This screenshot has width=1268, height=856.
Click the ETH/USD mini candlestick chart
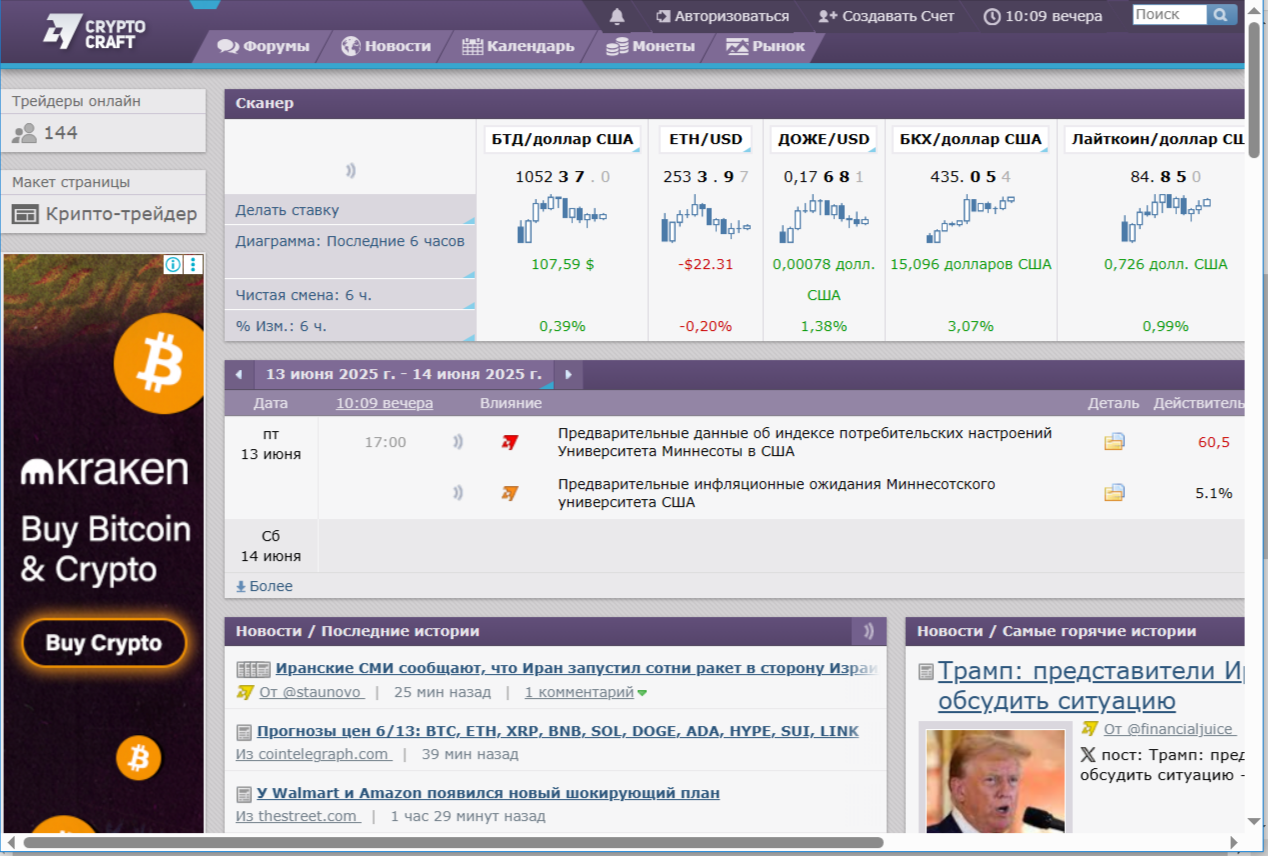706,220
